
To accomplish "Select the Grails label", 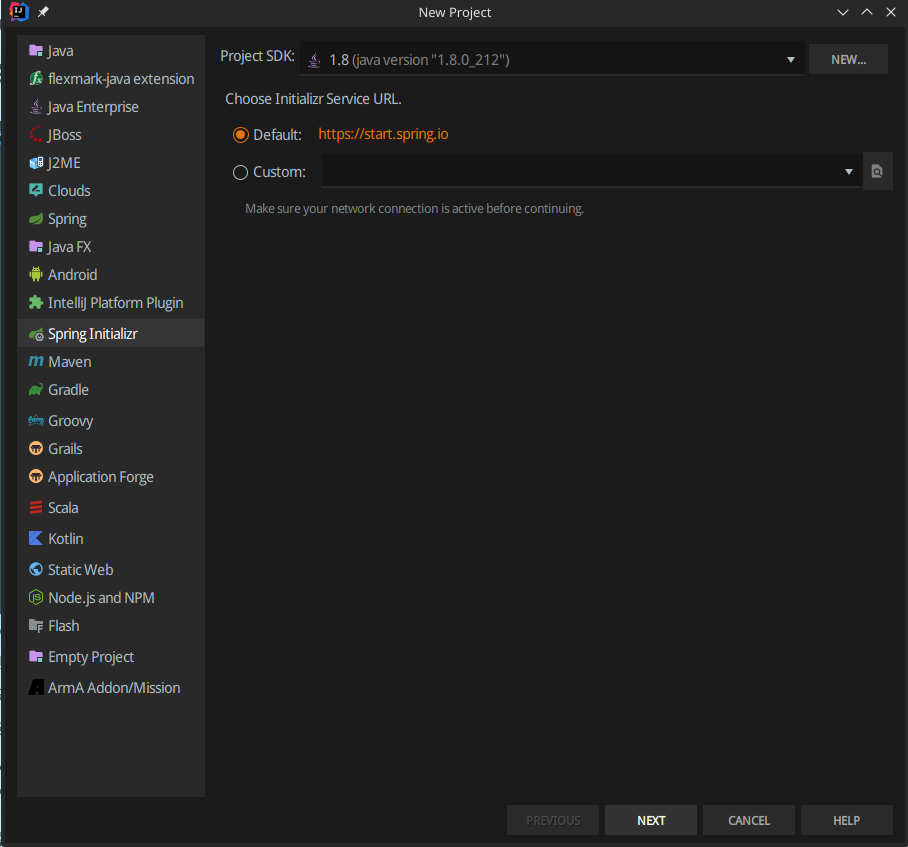I will 65,449.
